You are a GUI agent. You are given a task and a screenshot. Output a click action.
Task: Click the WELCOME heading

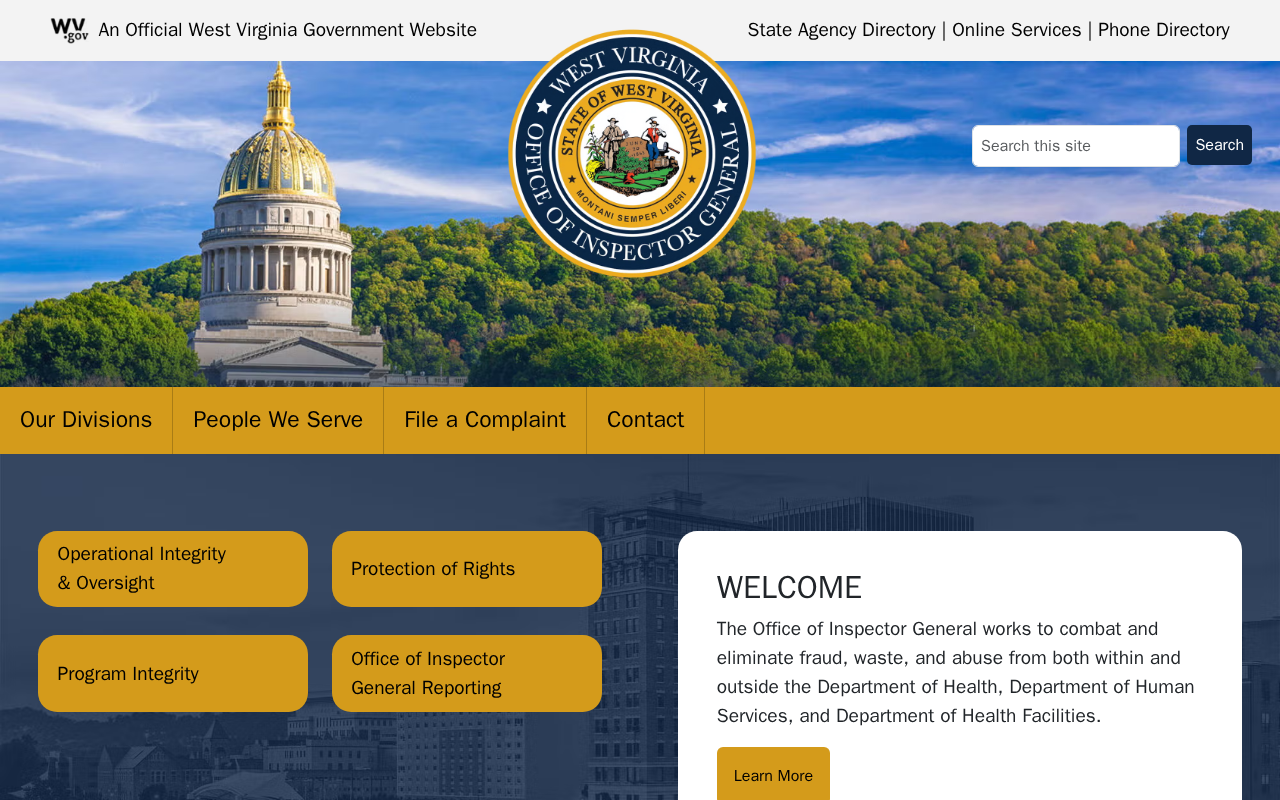[x=789, y=588]
